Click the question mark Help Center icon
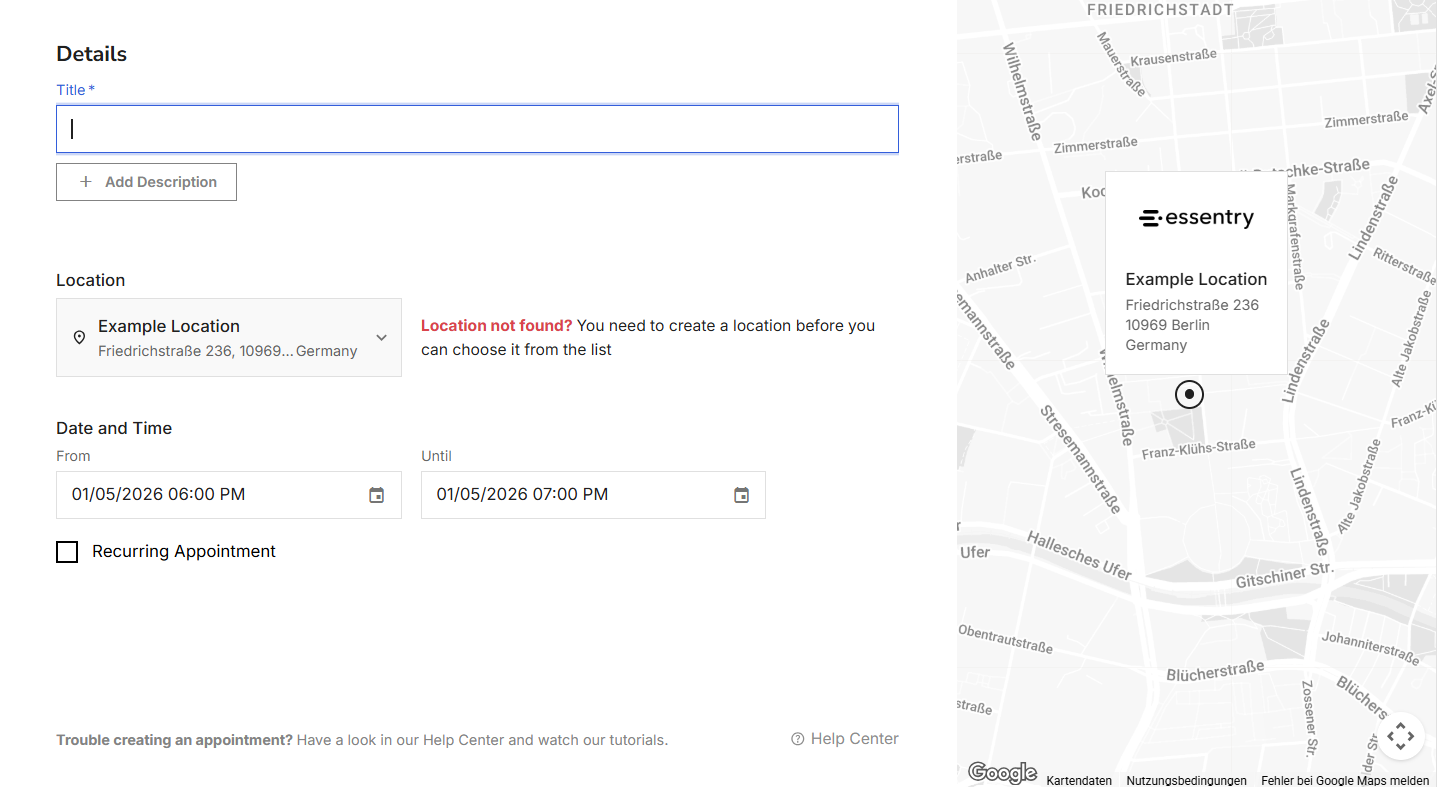 pos(798,739)
